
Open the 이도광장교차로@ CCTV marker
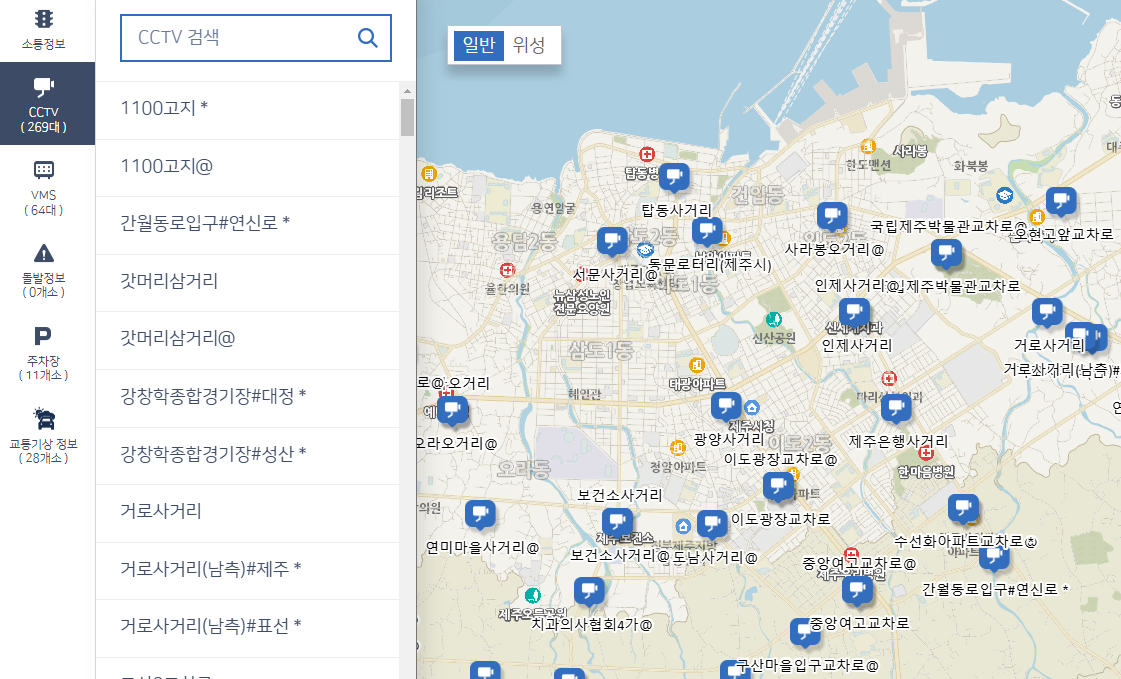(778, 487)
